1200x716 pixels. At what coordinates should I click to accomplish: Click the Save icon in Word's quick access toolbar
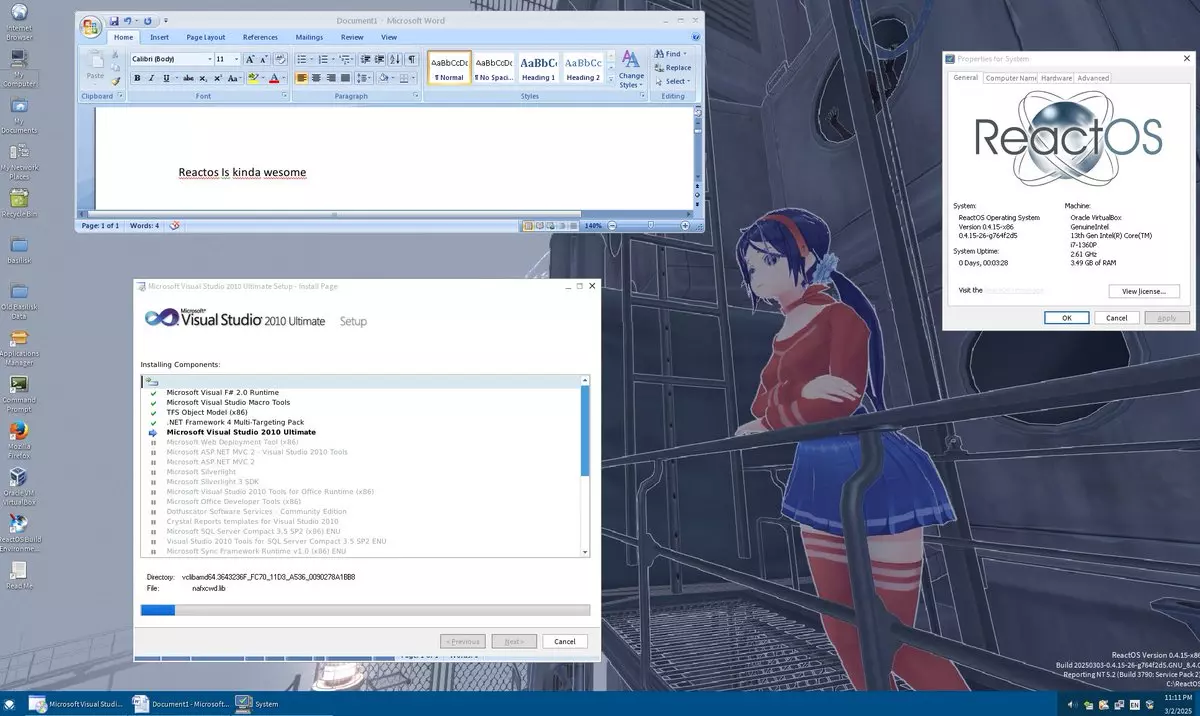(114, 21)
